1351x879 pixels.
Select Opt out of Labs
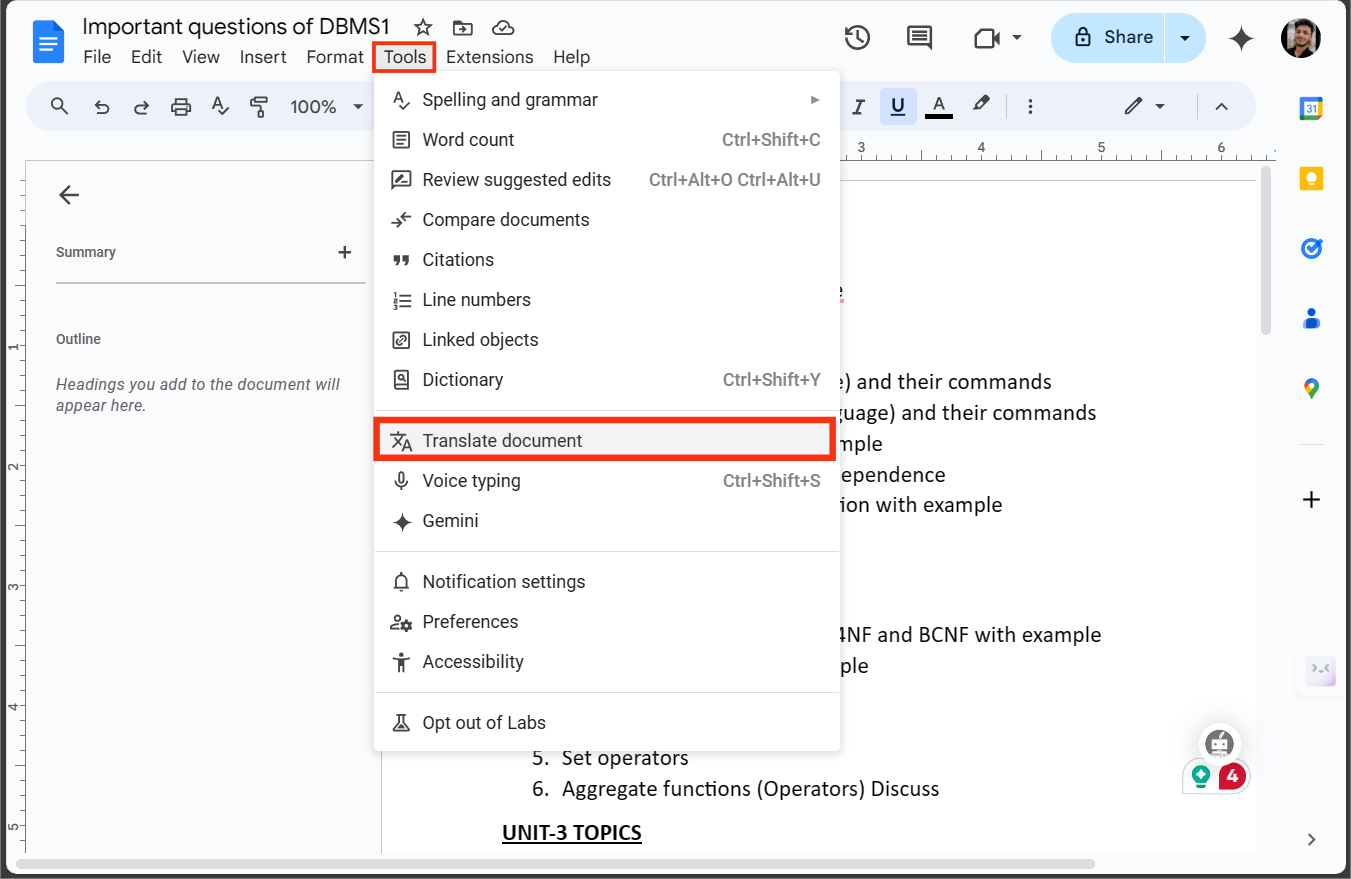pyautogui.click(x=607, y=723)
